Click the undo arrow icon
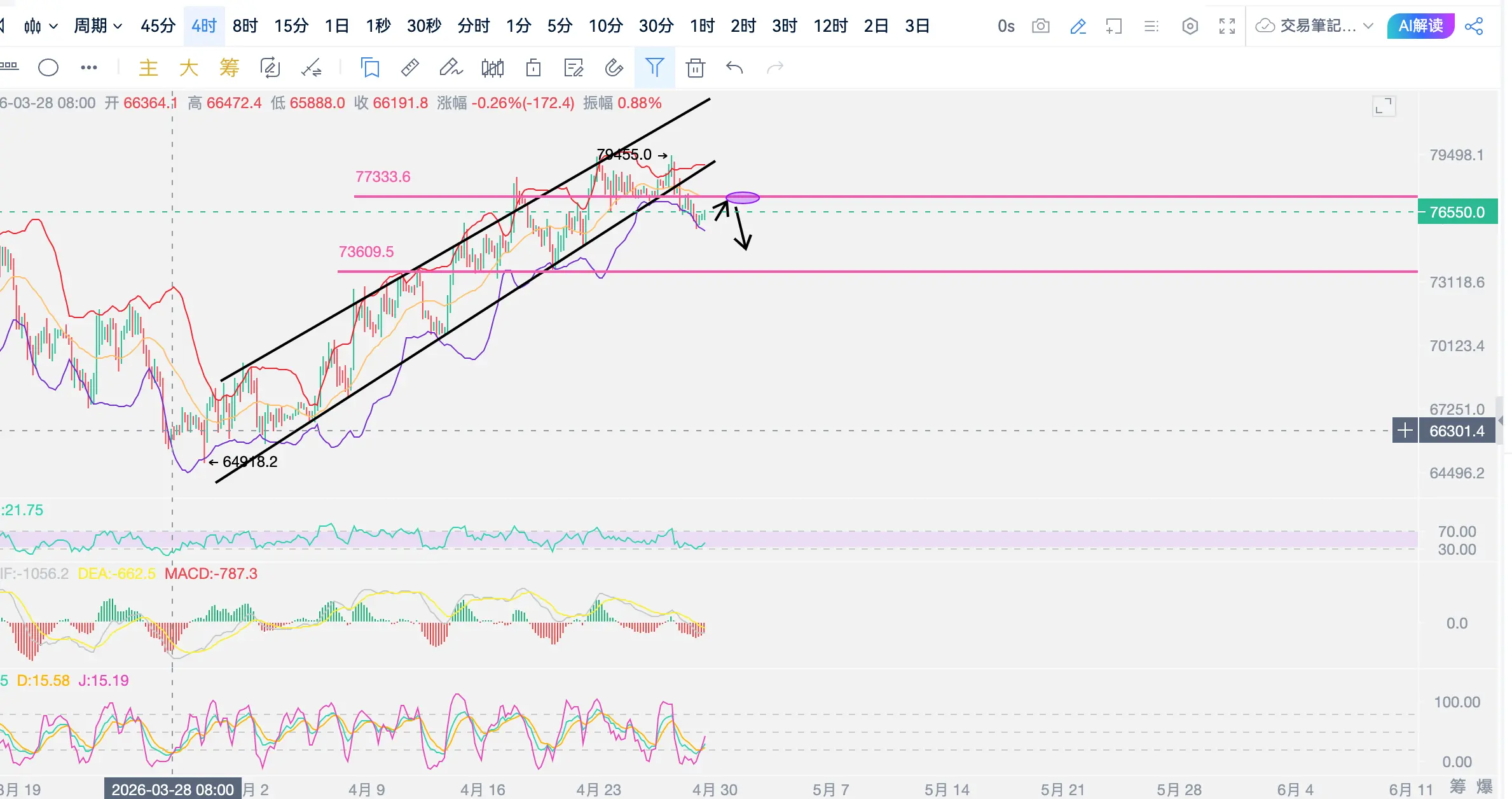The image size is (1512, 799). click(x=734, y=67)
